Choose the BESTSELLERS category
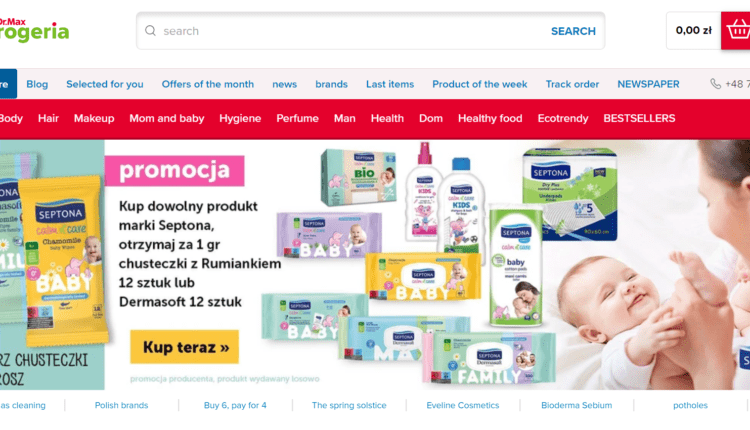The width and height of the screenshot is (750, 430). (x=639, y=118)
